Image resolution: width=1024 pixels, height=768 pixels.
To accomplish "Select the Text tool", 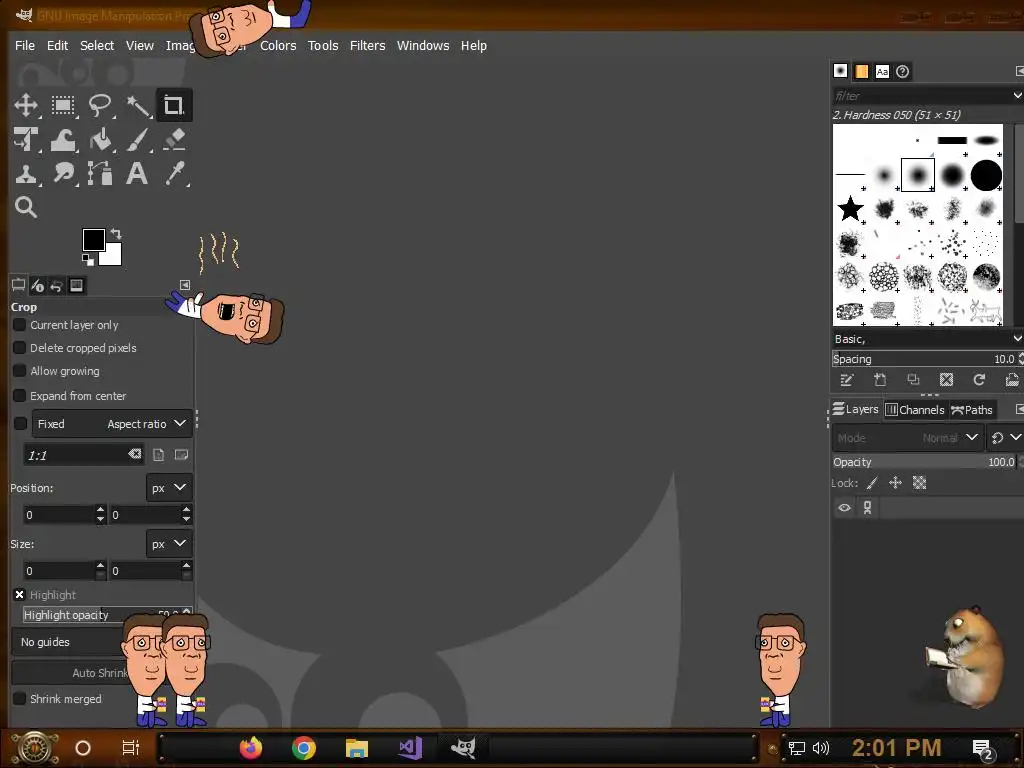I will [137, 174].
